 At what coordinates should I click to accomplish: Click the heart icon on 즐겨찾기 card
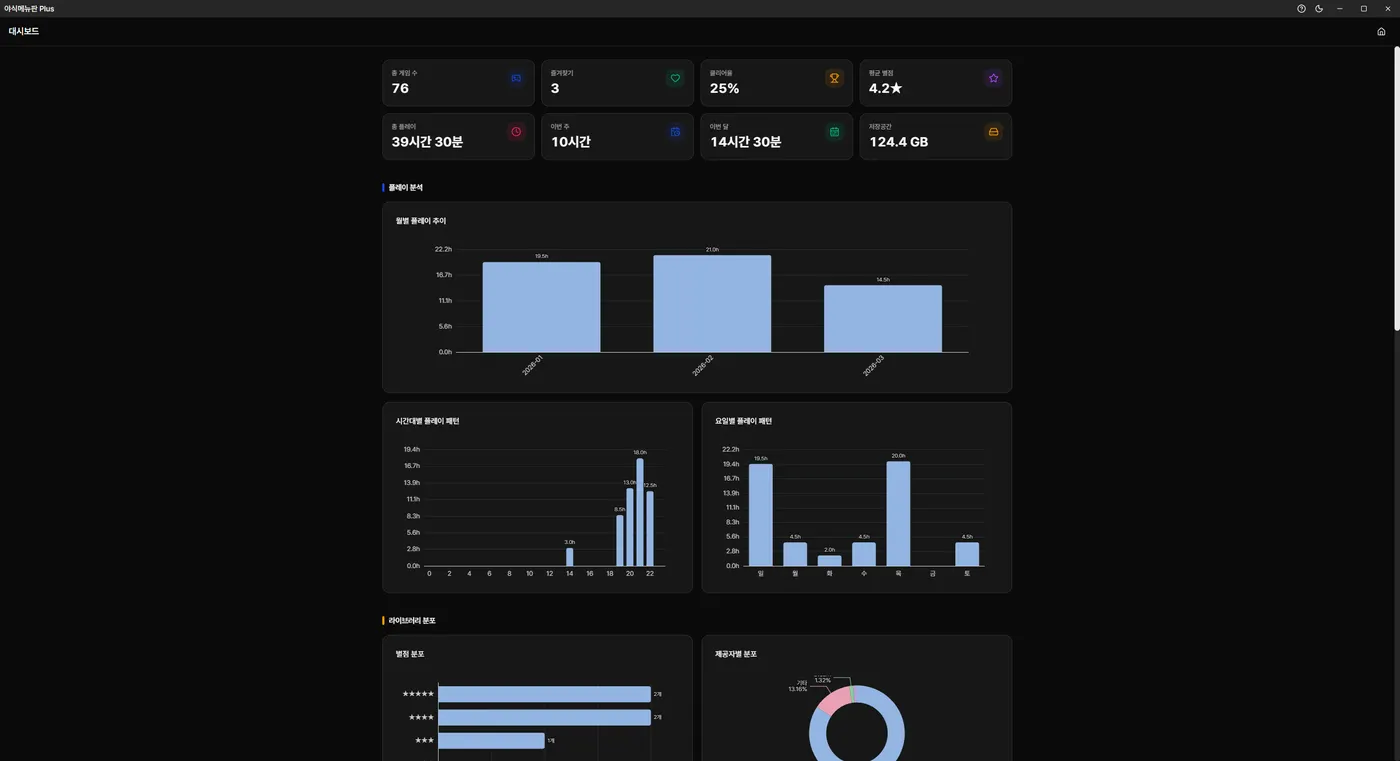pyautogui.click(x=675, y=78)
